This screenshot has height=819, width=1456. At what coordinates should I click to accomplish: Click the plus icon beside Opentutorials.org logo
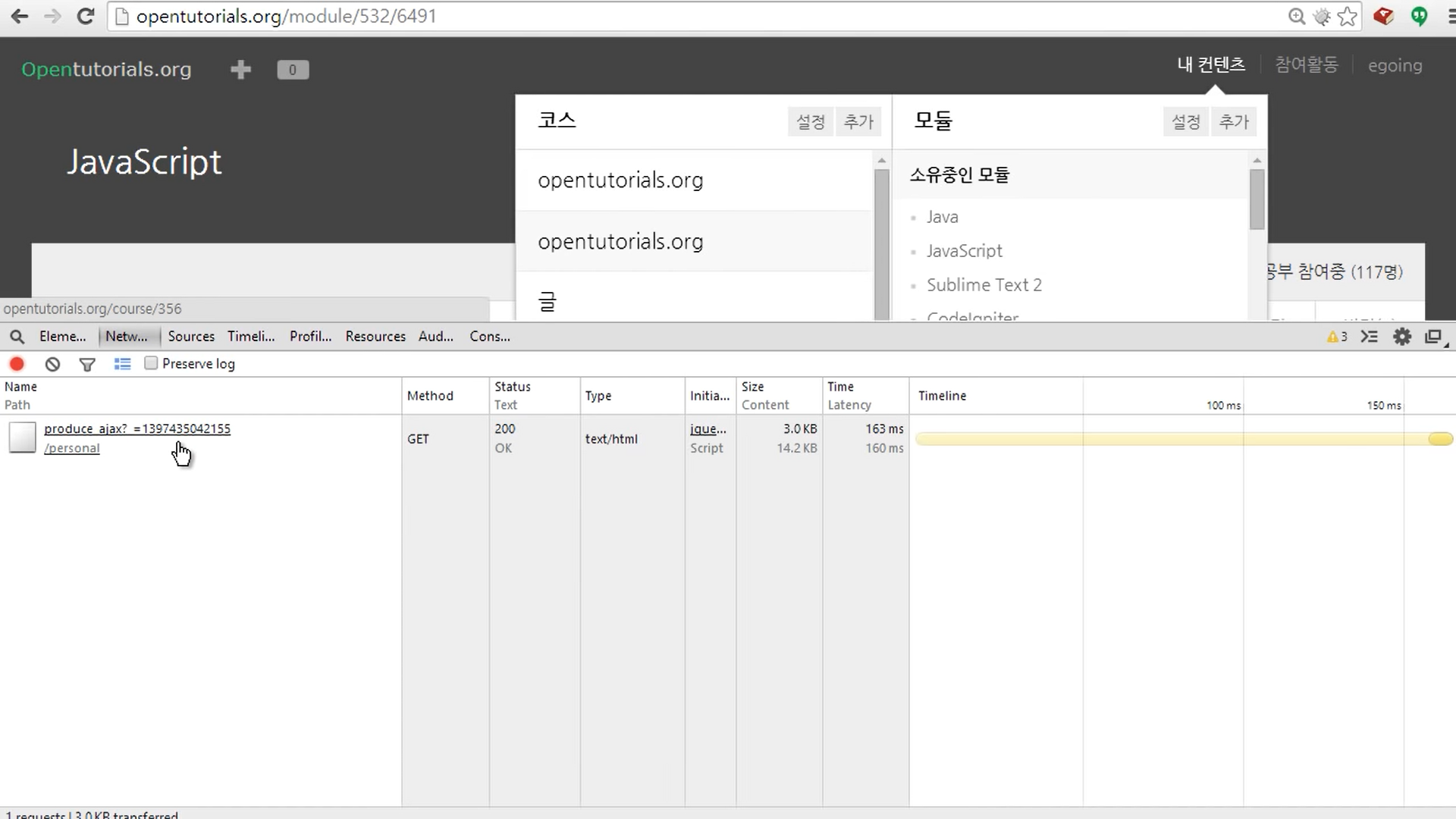[240, 70]
